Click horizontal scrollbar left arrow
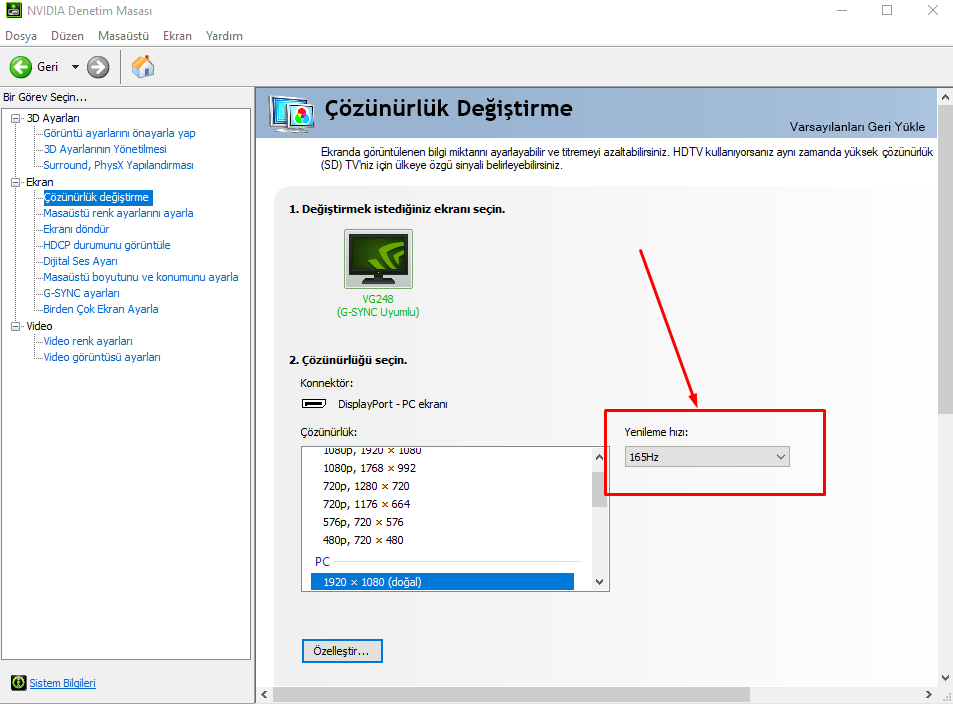 (264, 694)
